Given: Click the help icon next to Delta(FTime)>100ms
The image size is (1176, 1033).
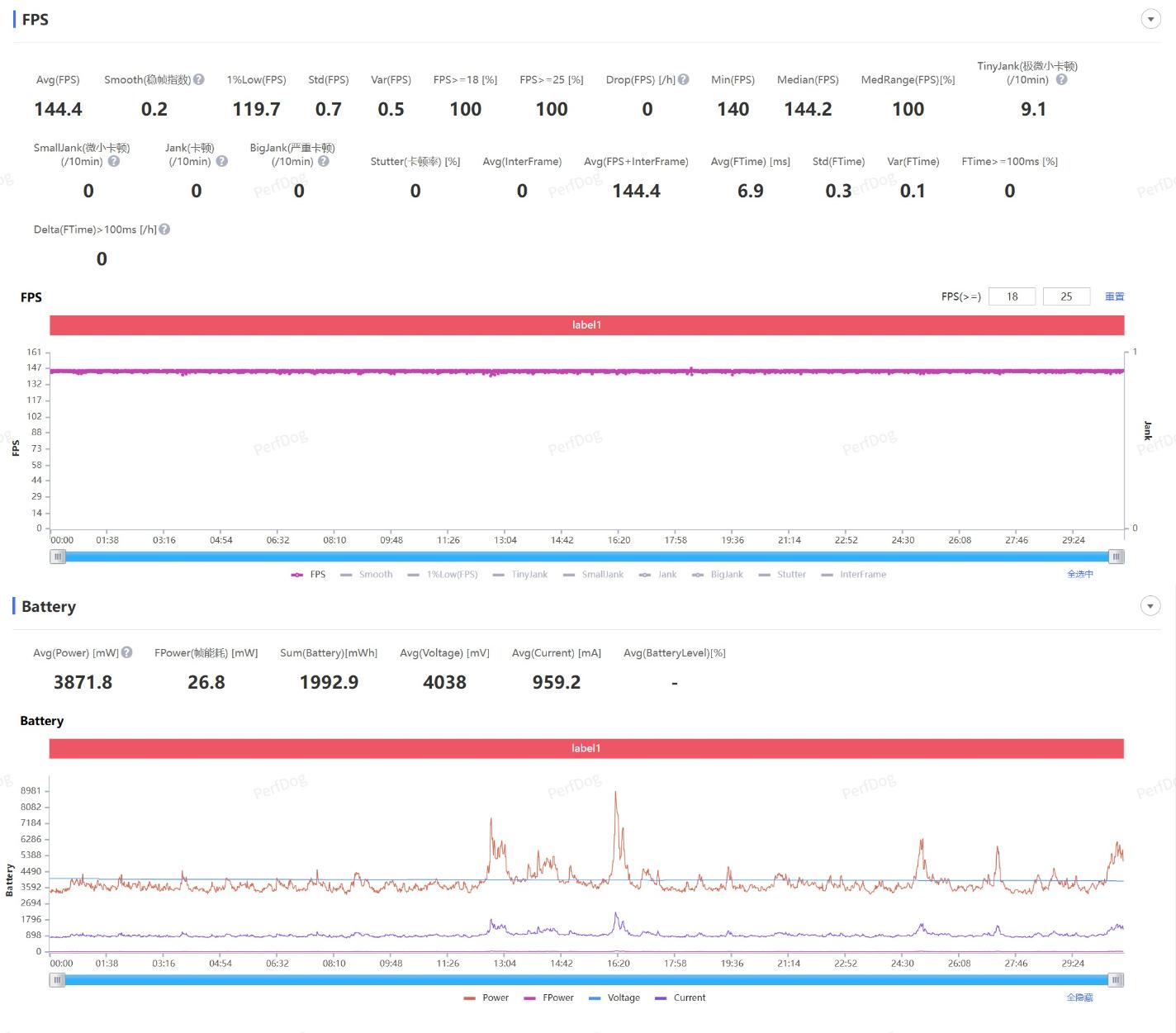Looking at the screenshot, I should [164, 230].
